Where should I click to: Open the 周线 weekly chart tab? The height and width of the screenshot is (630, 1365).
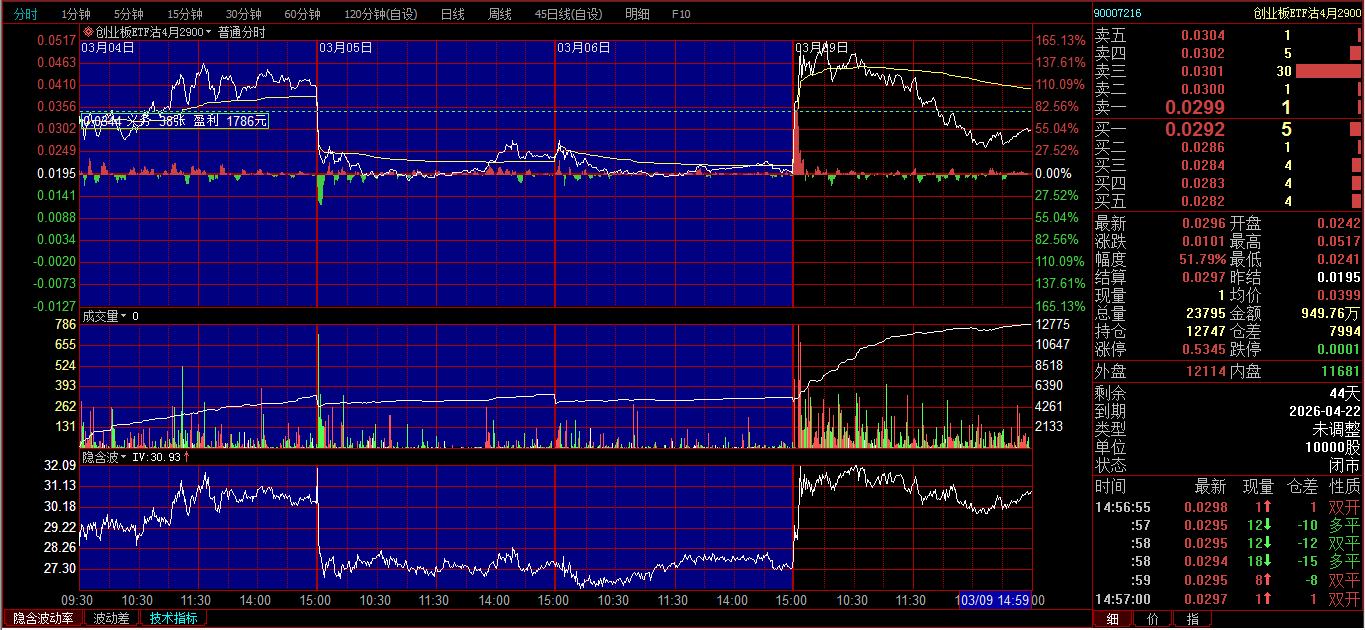[x=499, y=14]
